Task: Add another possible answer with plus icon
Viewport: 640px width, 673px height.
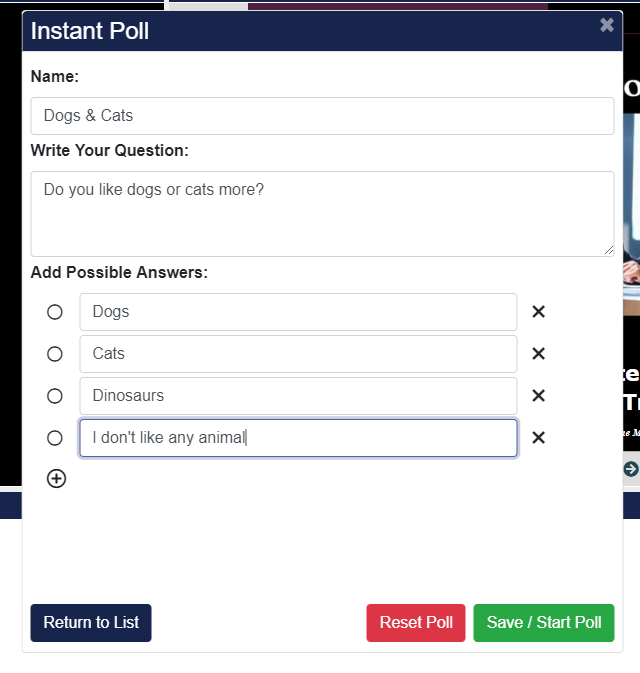Action: point(57,479)
